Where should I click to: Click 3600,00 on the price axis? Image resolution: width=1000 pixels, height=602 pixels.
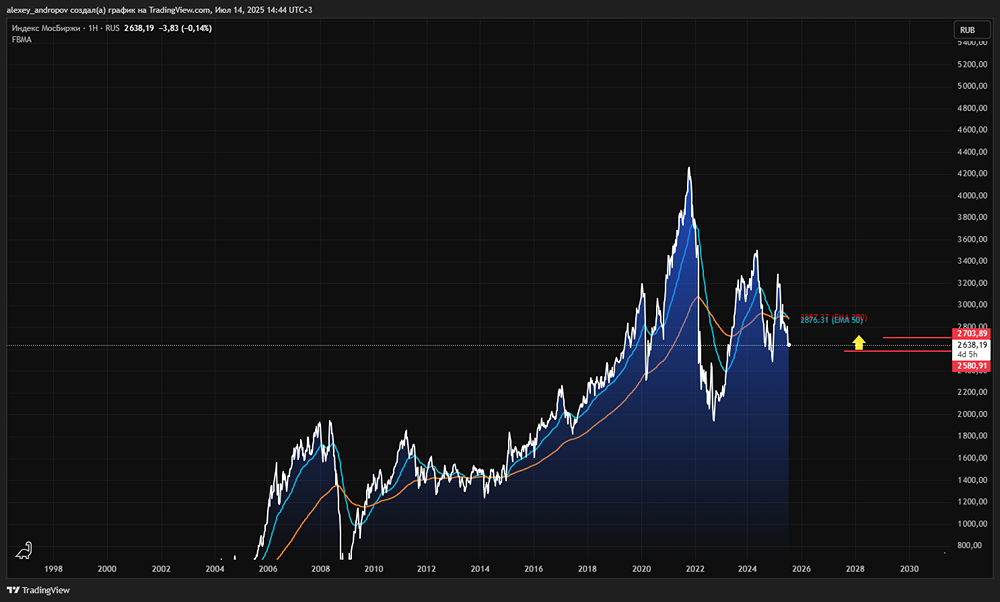point(972,239)
